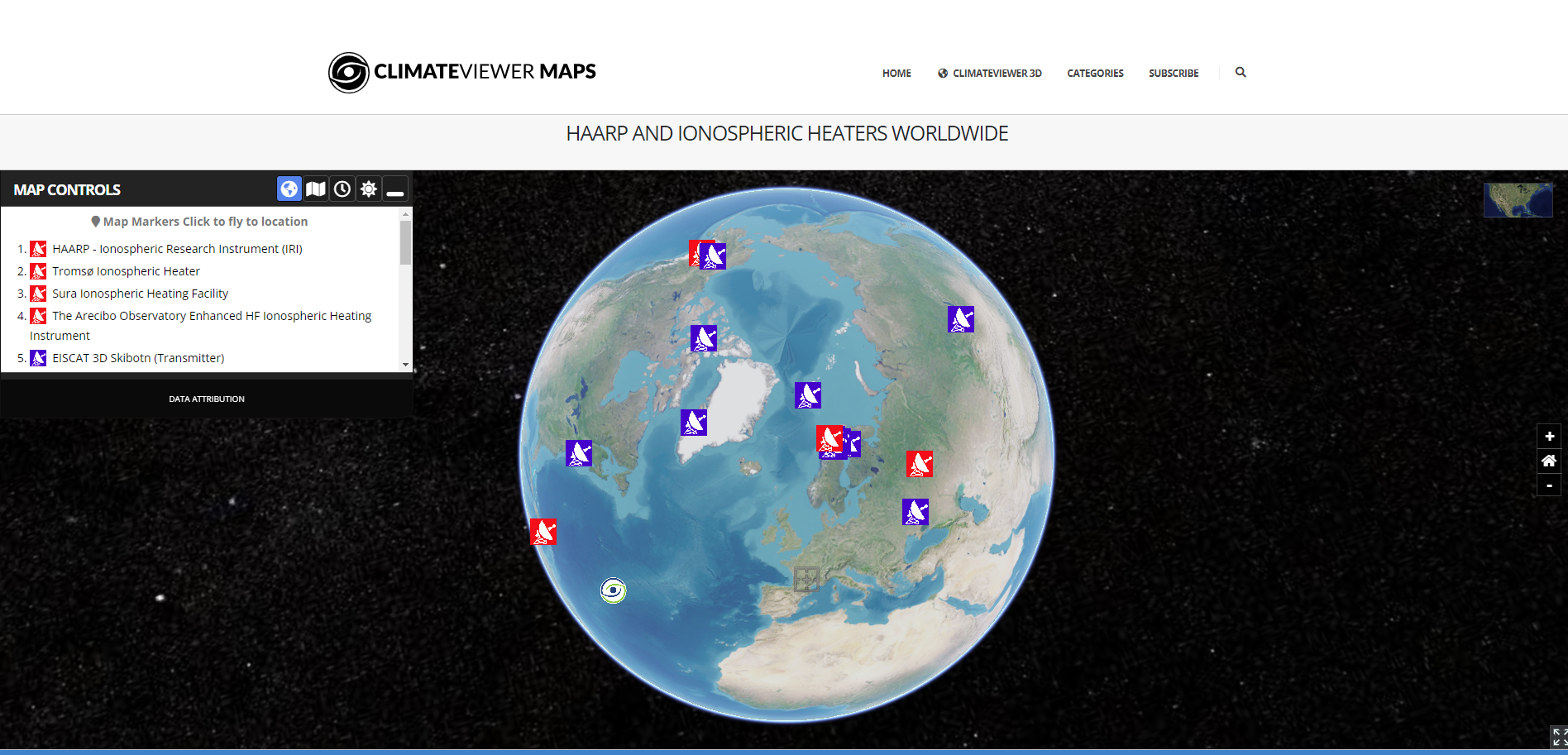Reset view with the home button
This screenshot has height=755, width=1568.
point(1549,461)
